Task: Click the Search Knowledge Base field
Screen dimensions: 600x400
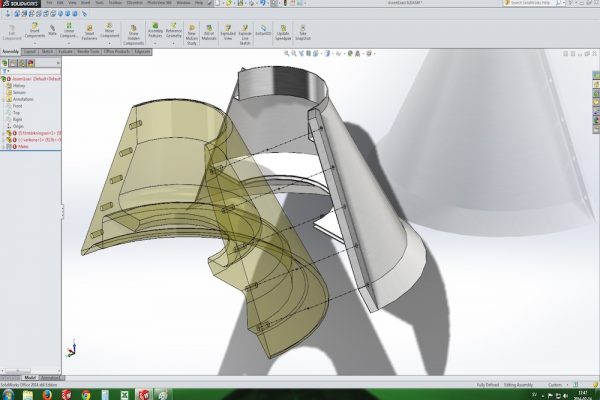Action: (x=540, y=3)
